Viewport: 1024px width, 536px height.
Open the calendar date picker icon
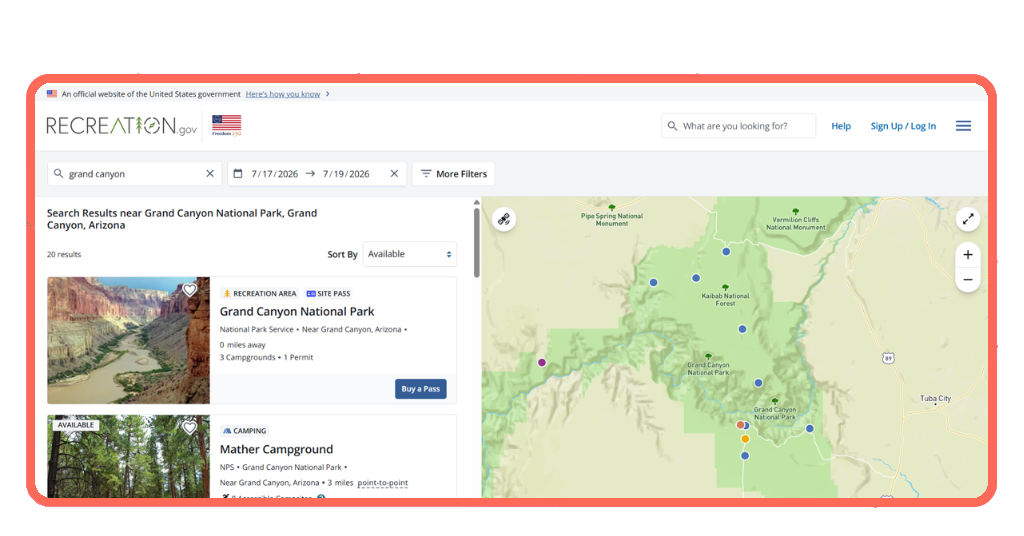point(238,174)
